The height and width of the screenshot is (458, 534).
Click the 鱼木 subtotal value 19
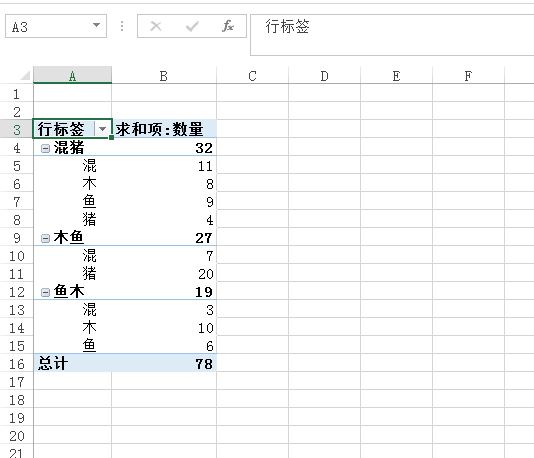coord(164,292)
